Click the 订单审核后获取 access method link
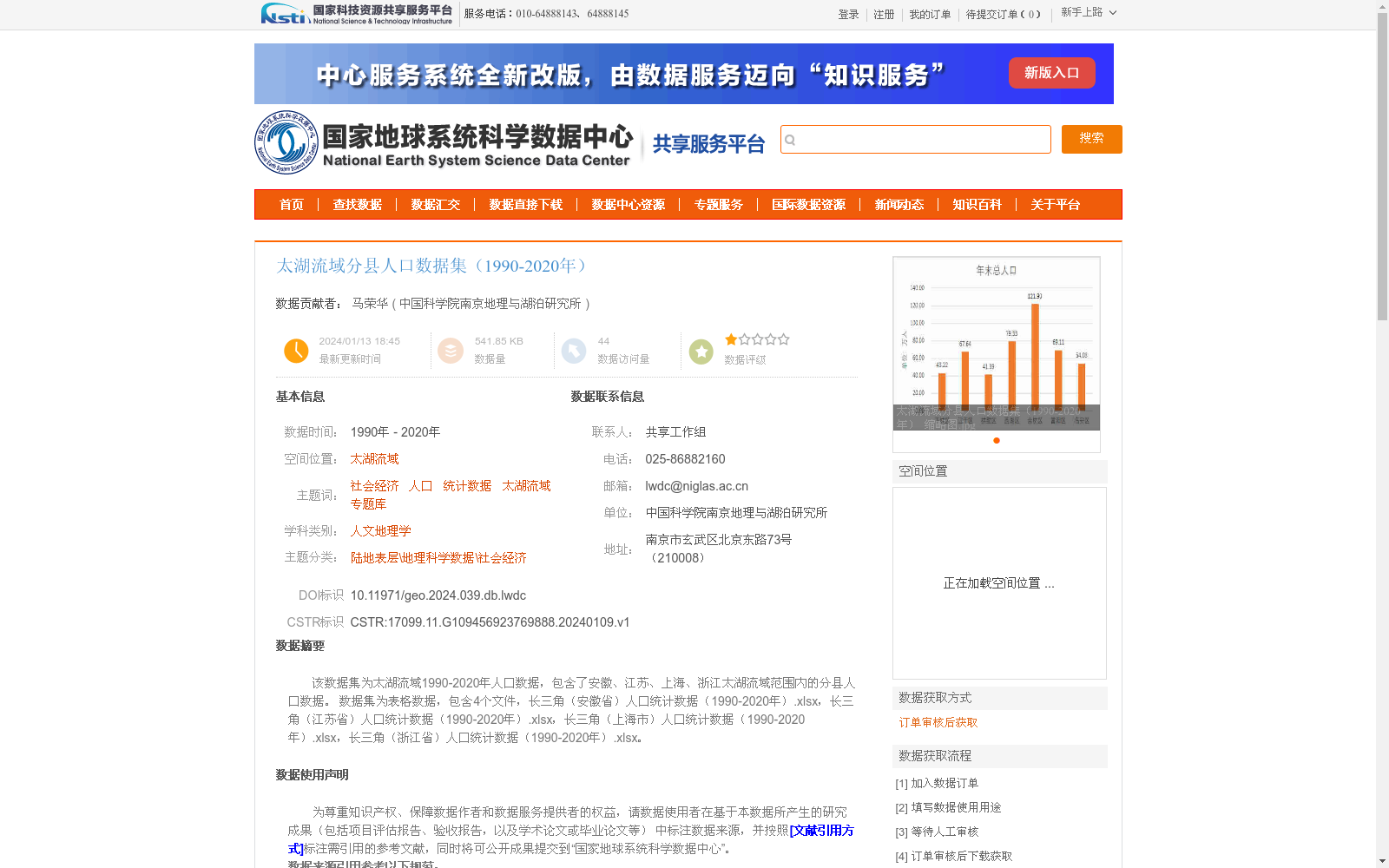The width and height of the screenshot is (1389, 868). coord(938,722)
